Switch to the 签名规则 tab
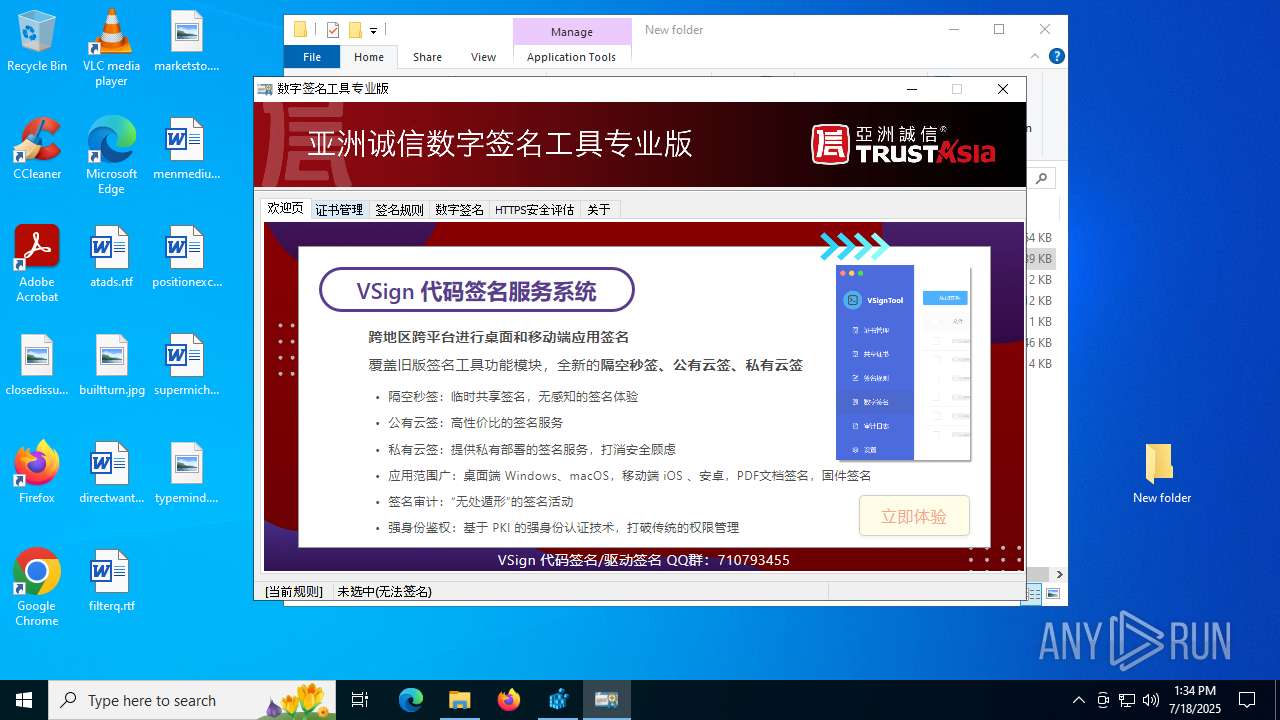Screen dimensions: 1280x720 coord(399,210)
